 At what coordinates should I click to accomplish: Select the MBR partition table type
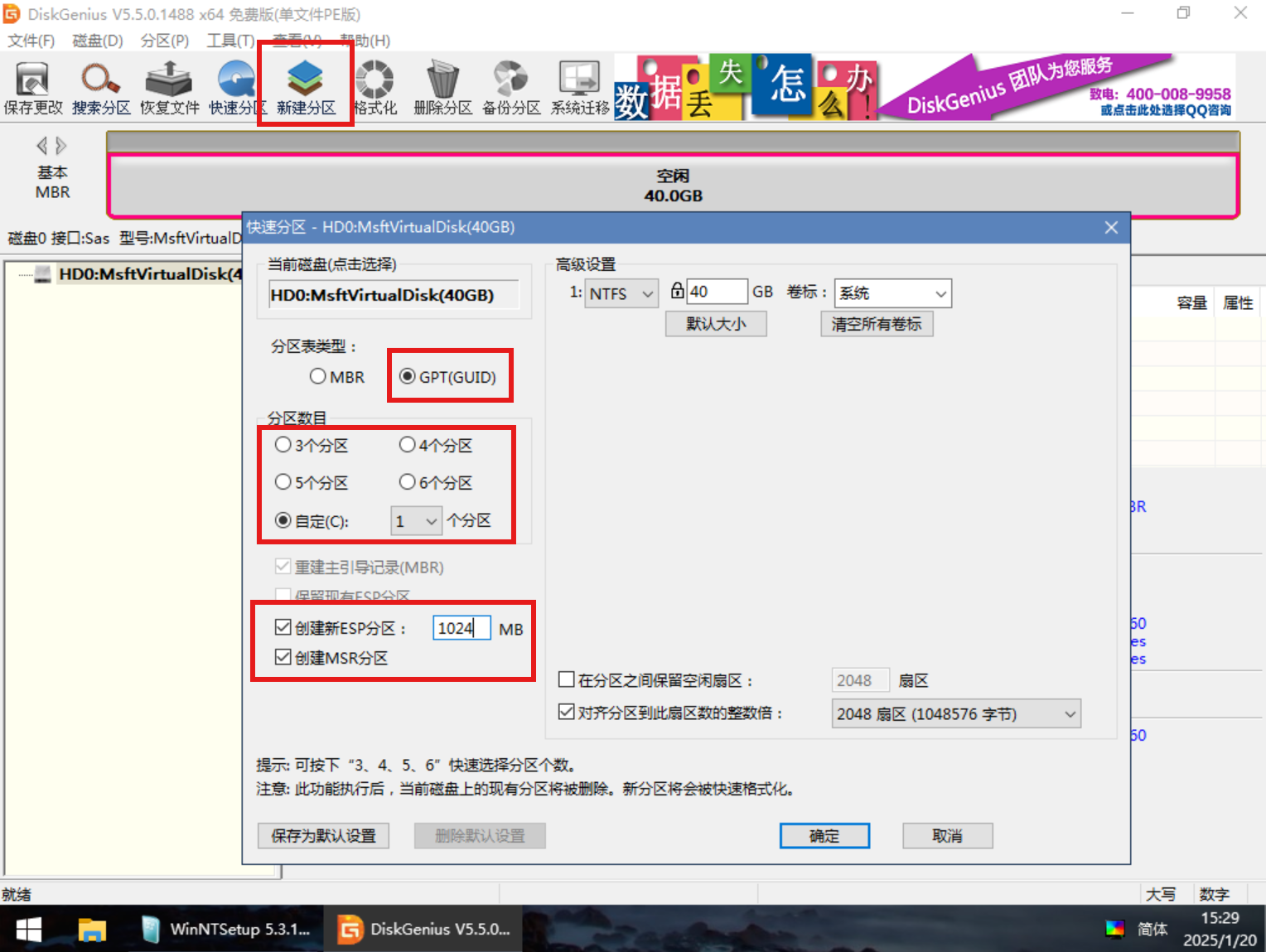coord(337,377)
